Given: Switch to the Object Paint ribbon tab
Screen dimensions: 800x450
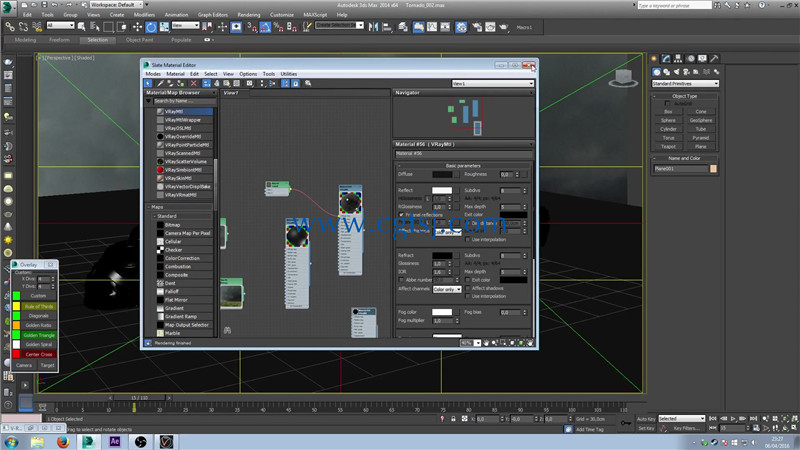Looking at the screenshot, I should tap(139, 40).
